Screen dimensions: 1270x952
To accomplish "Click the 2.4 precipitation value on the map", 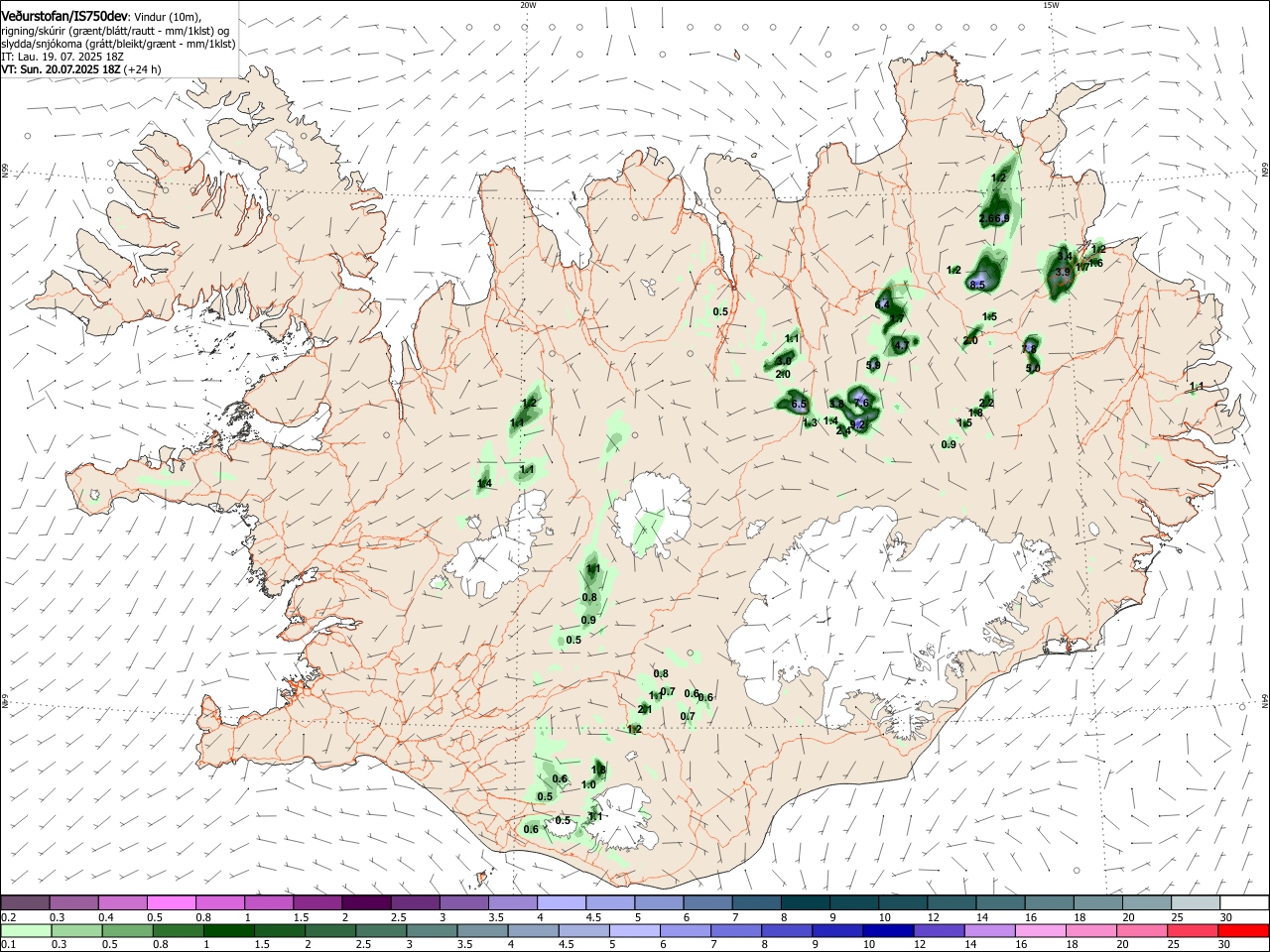I will pos(843,430).
